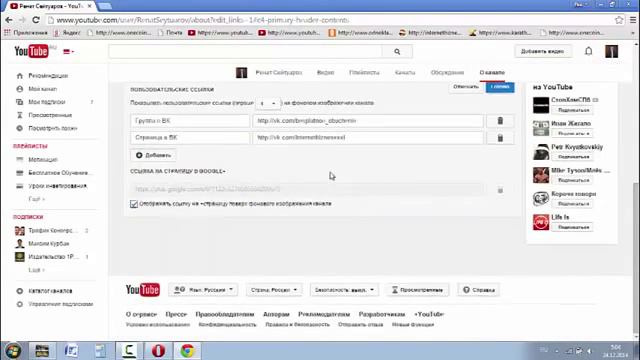Click the footer YouTube logo
This screenshot has width=640, height=360.
(142, 290)
